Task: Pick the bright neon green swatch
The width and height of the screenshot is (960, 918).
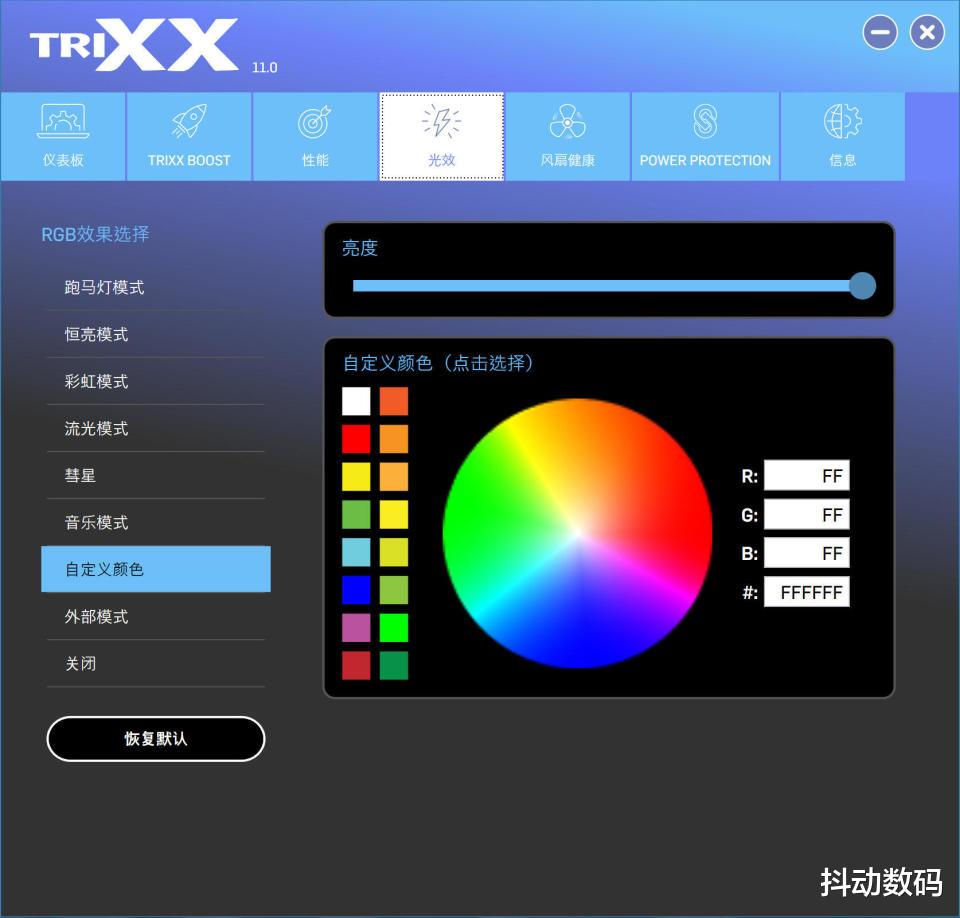Action: [394, 628]
